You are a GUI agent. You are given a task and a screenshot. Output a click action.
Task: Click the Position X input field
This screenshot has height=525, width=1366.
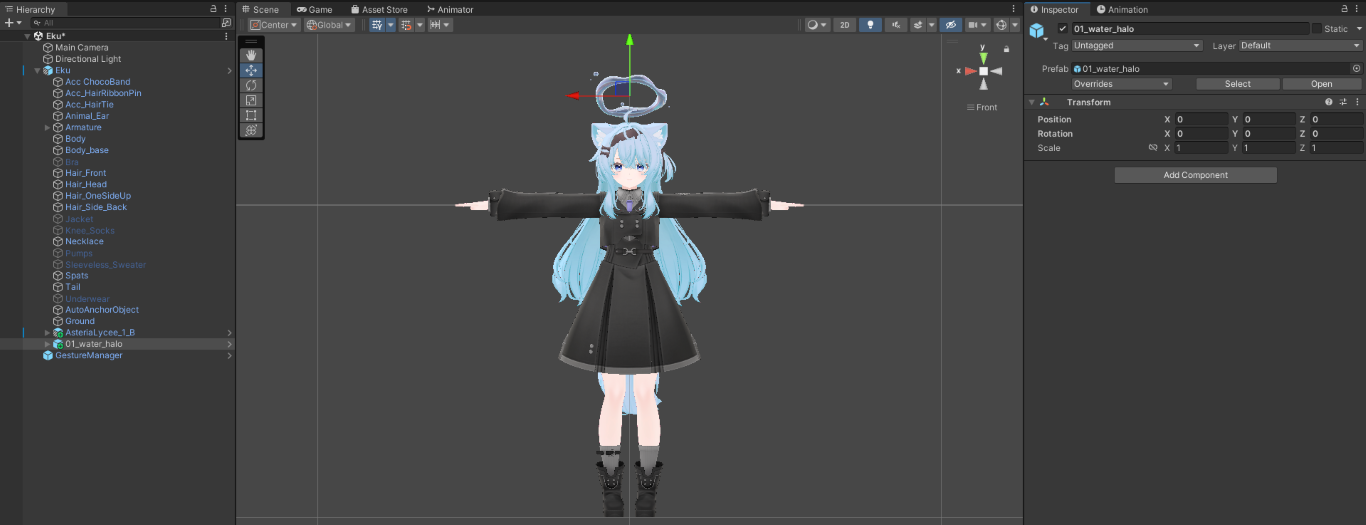click(x=1200, y=120)
